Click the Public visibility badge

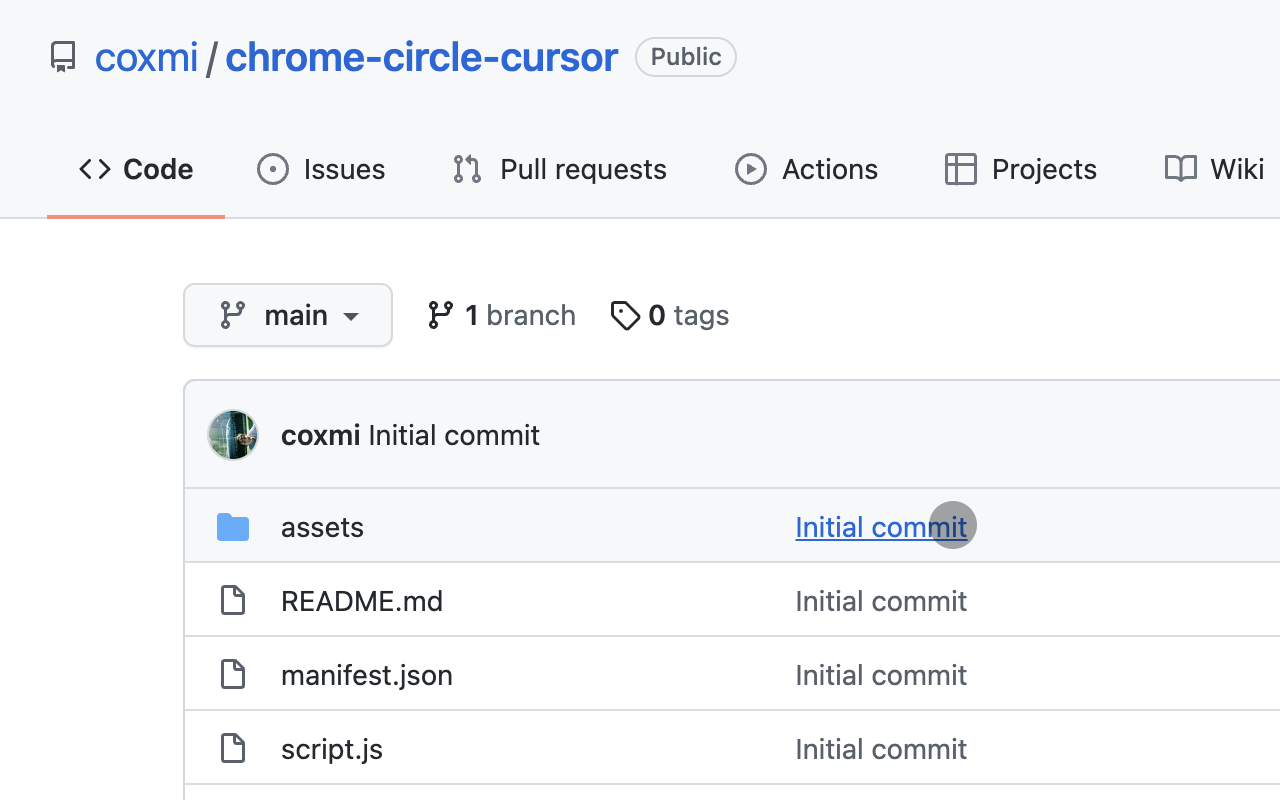click(686, 57)
